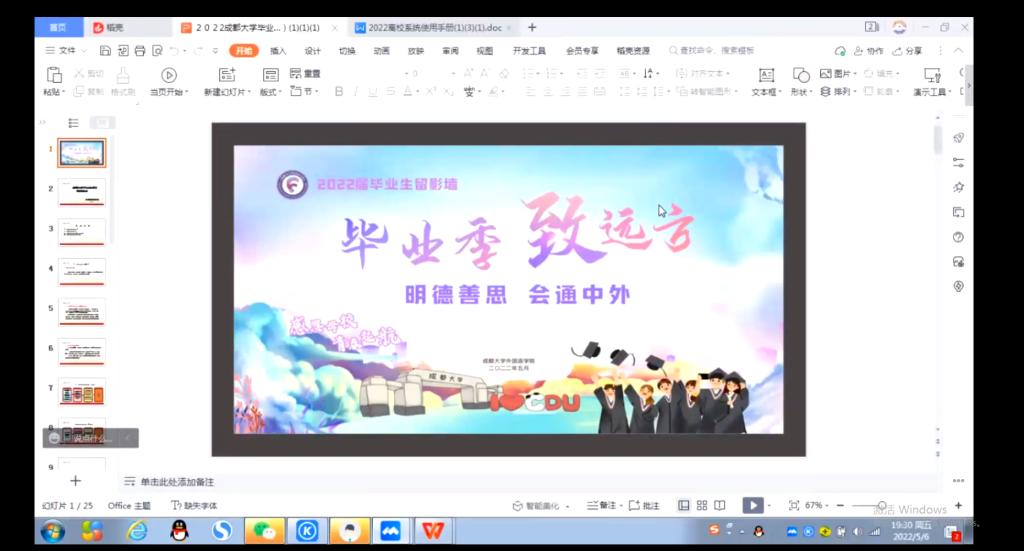Click the 协作 collaborate button

coord(868,50)
